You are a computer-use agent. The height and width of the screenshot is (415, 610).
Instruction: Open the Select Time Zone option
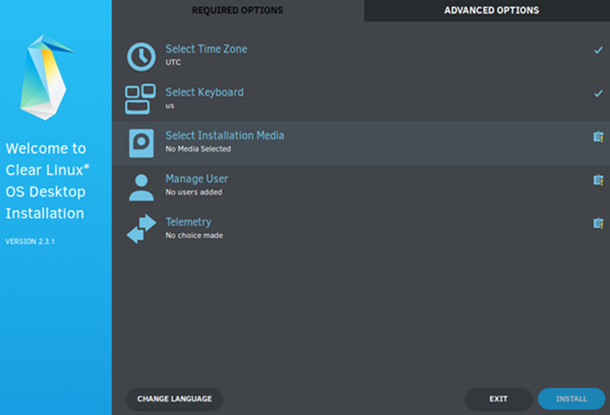pos(361,57)
